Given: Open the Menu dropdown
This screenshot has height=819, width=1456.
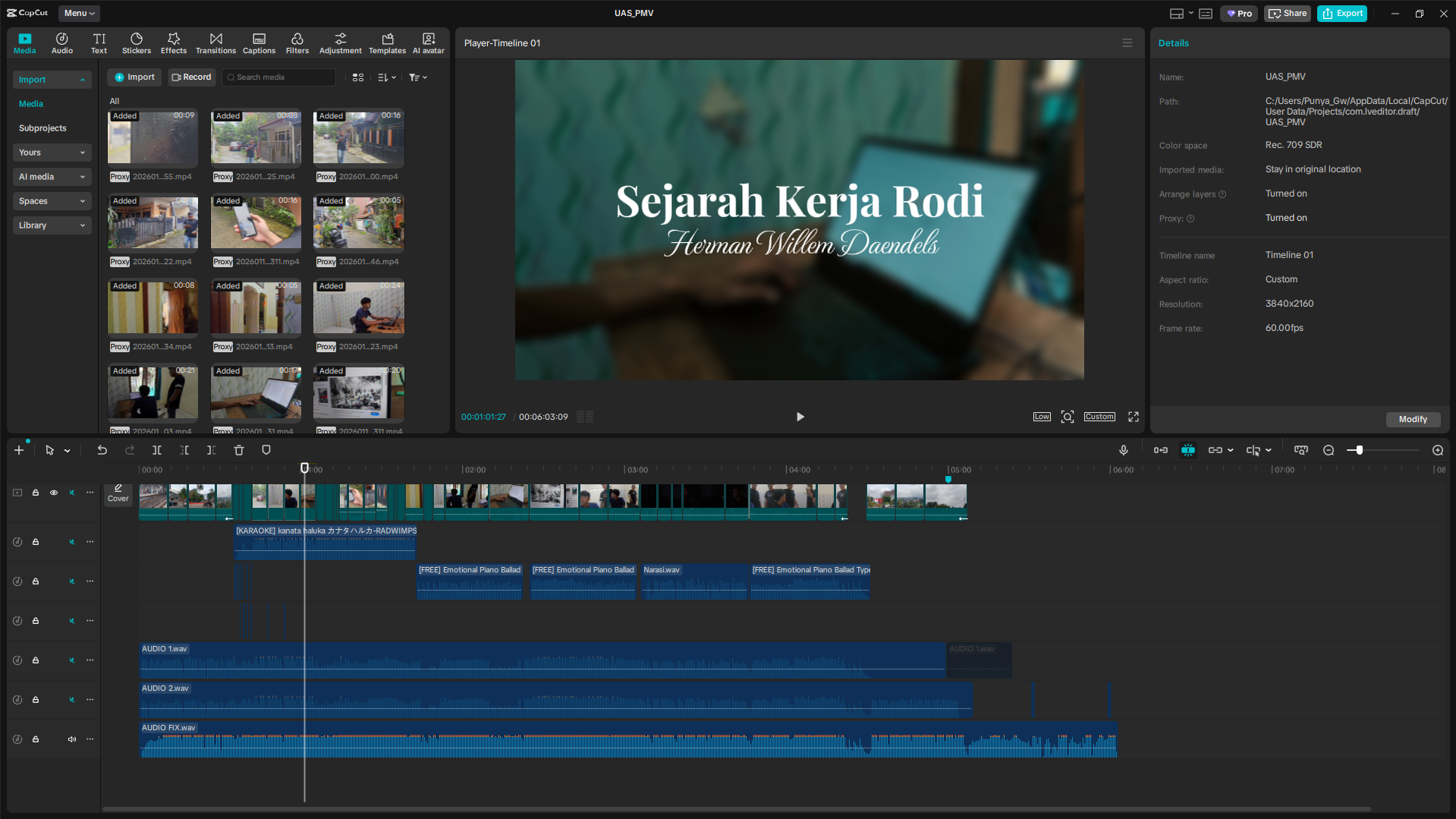Looking at the screenshot, I should 79,13.
